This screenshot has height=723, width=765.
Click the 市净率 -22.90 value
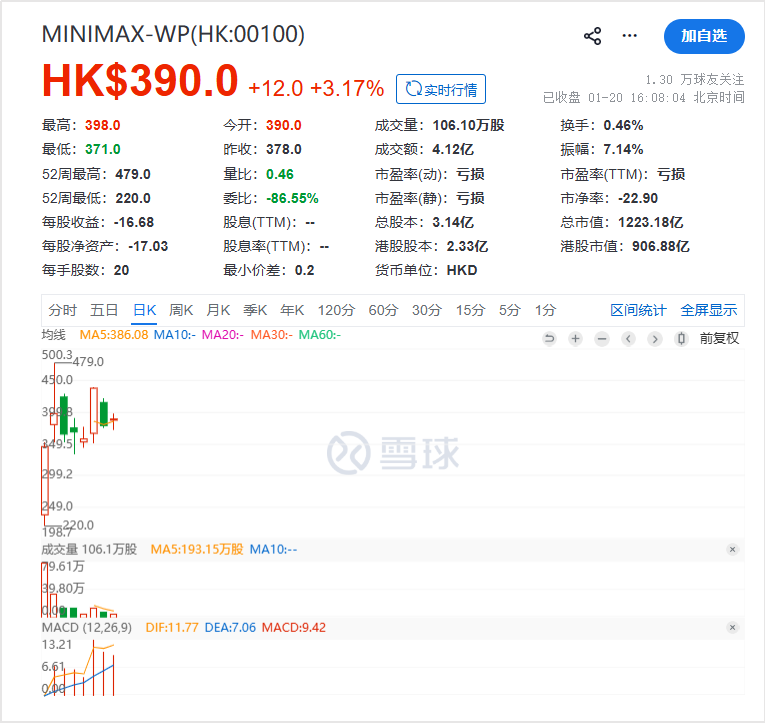638,198
